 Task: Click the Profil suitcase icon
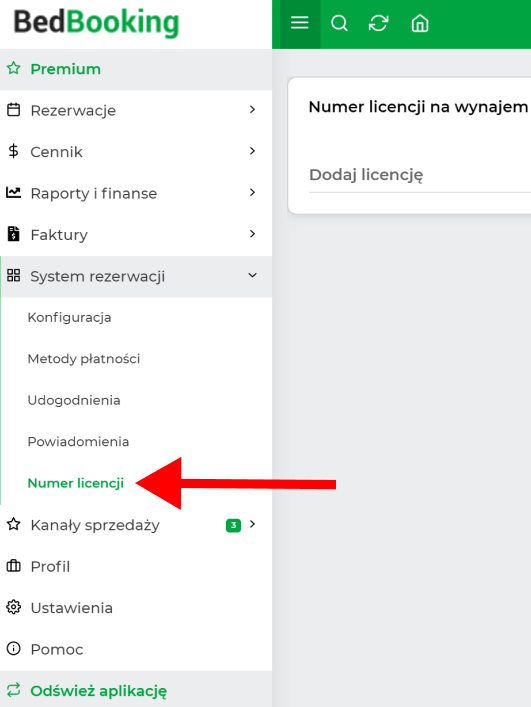[x=14, y=565]
